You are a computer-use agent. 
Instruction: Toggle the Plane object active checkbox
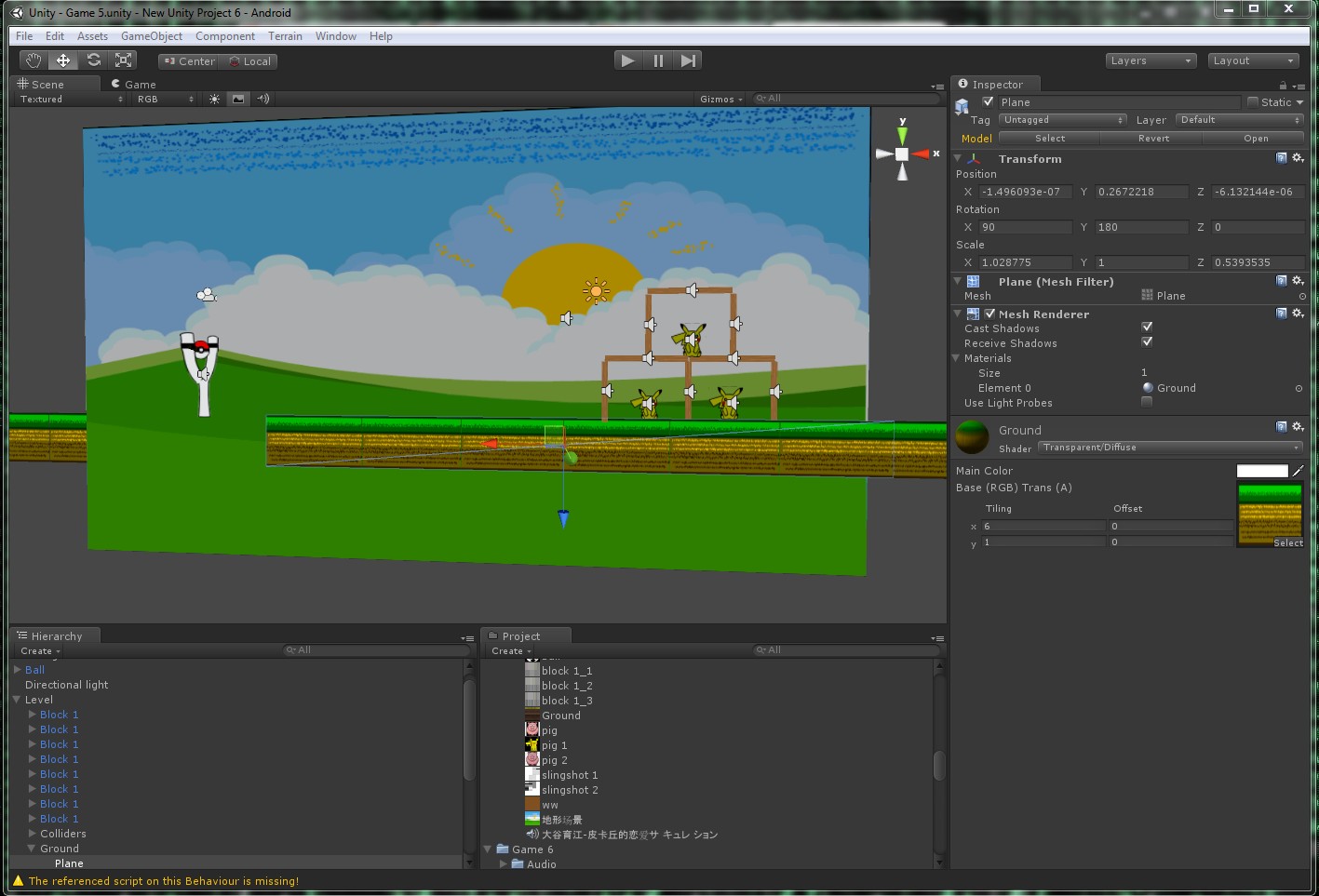(x=988, y=102)
